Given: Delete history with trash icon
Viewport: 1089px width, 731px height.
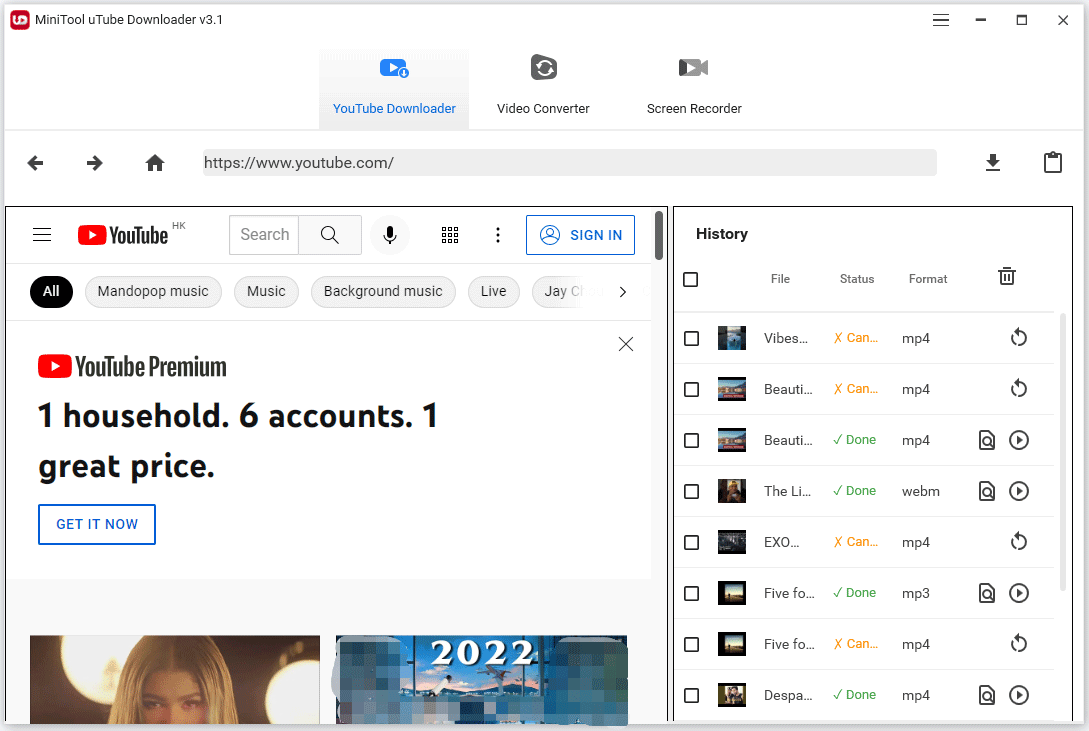Looking at the screenshot, I should (1006, 276).
